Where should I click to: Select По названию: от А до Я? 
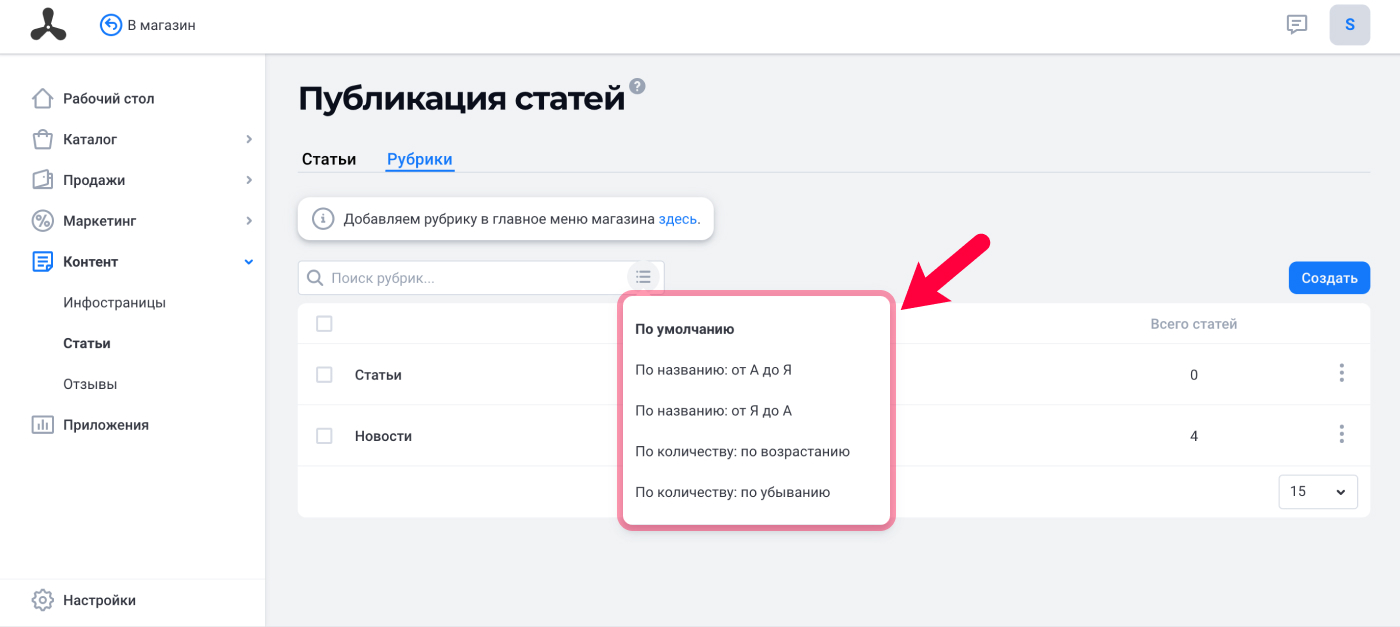[714, 370]
